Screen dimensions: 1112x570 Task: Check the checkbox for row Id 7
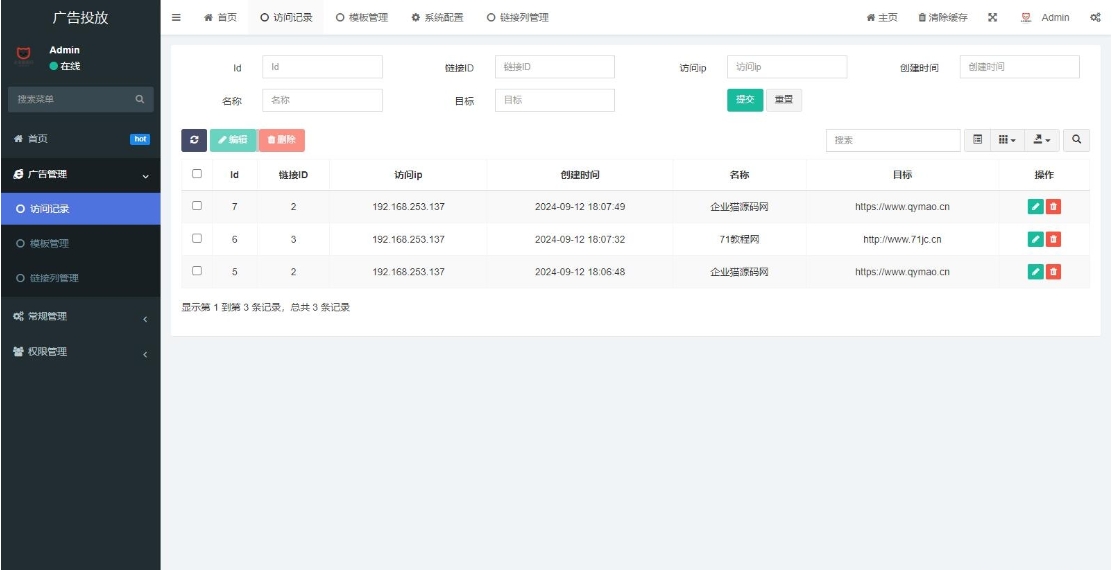tap(197, 206)
